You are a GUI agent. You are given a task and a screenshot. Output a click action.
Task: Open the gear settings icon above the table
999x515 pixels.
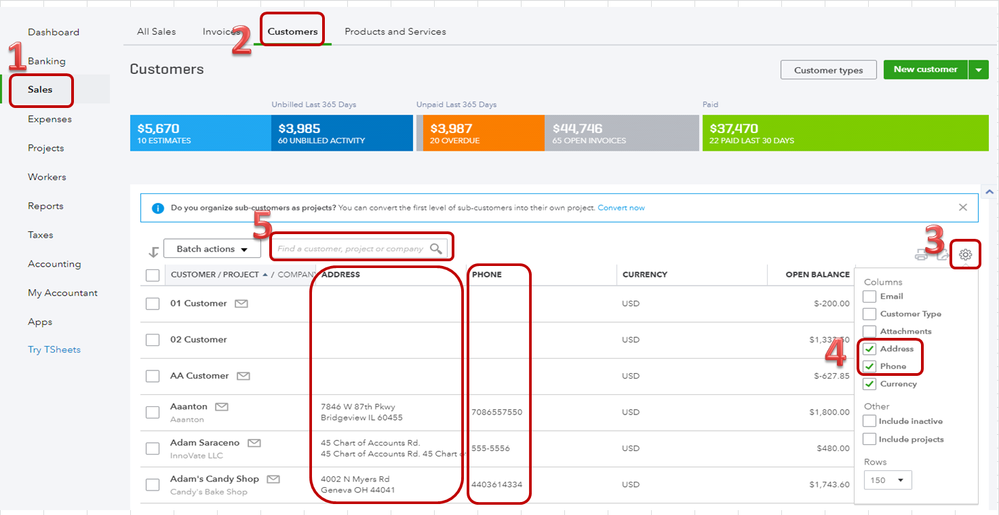(965, 255)
